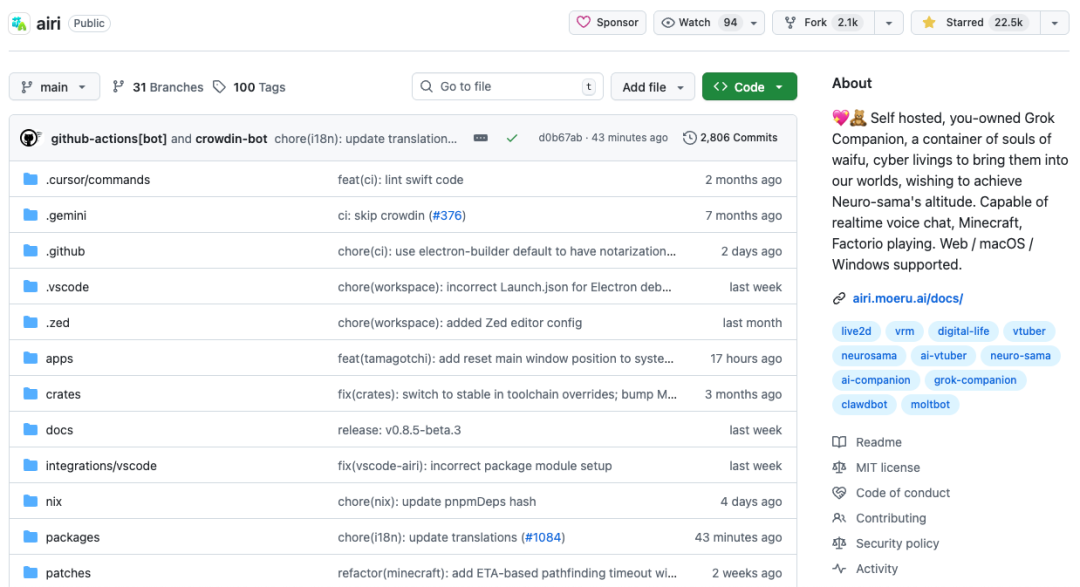Click folder icon for integrations/vscode
This screenshot has height=587, width=1080.
point(30,465)
